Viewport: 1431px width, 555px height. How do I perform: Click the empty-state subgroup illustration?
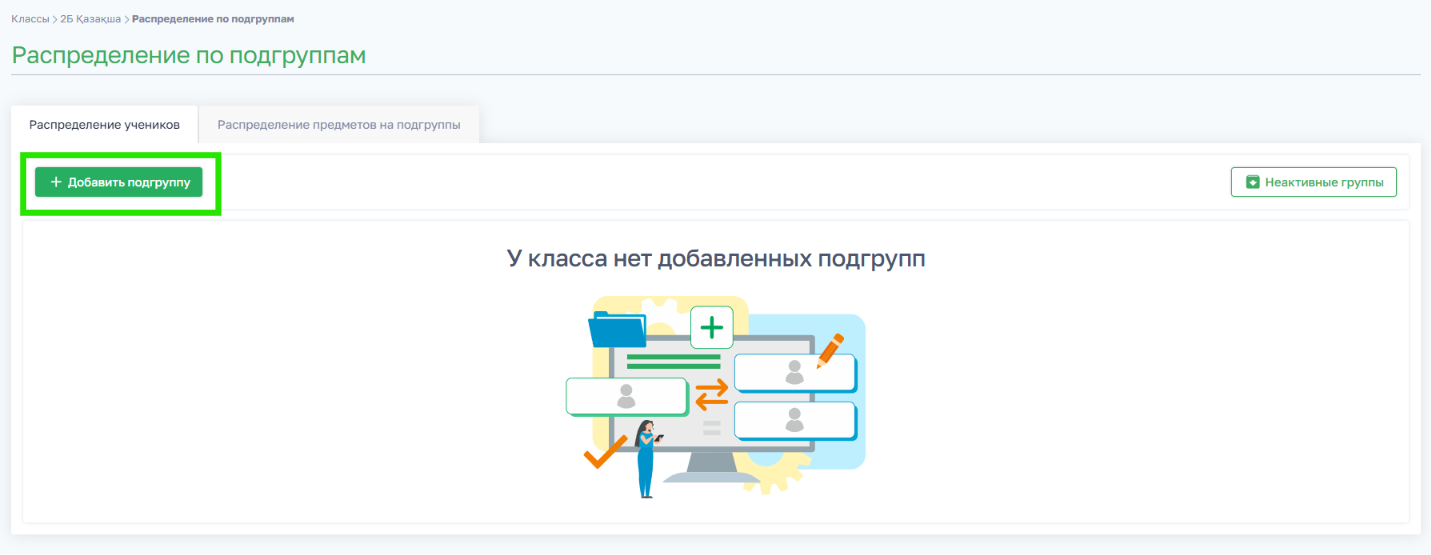click(x=715, y=396)
